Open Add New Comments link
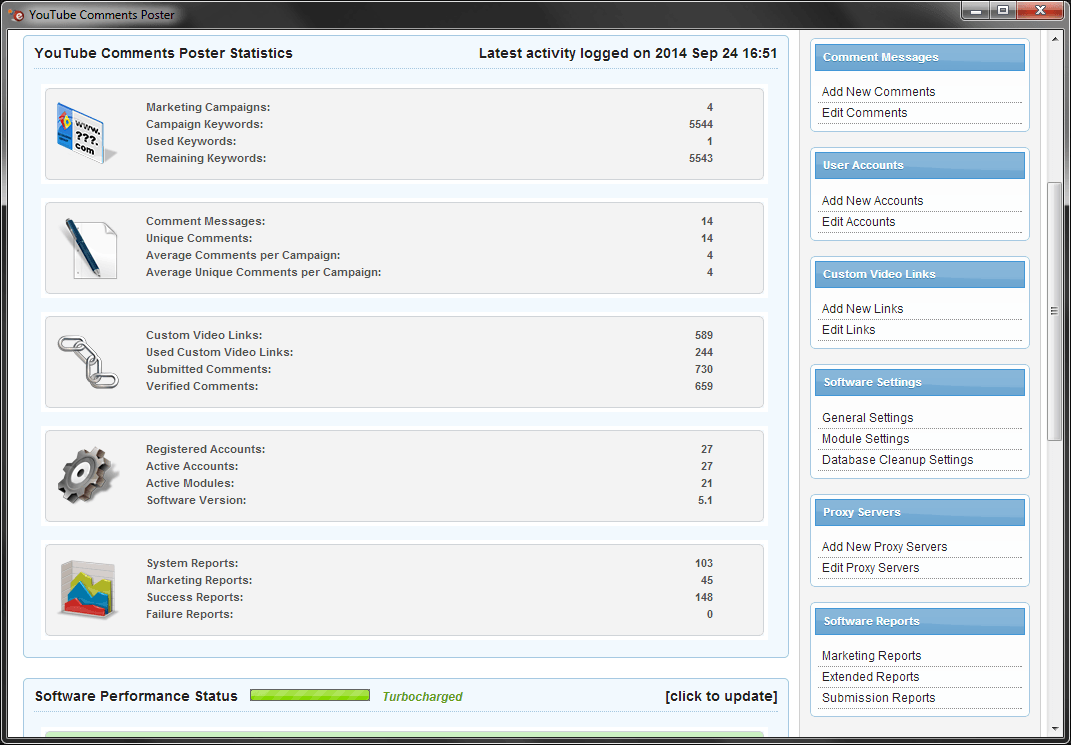This screenshot has height=745, width=1071. coord(878,92)
